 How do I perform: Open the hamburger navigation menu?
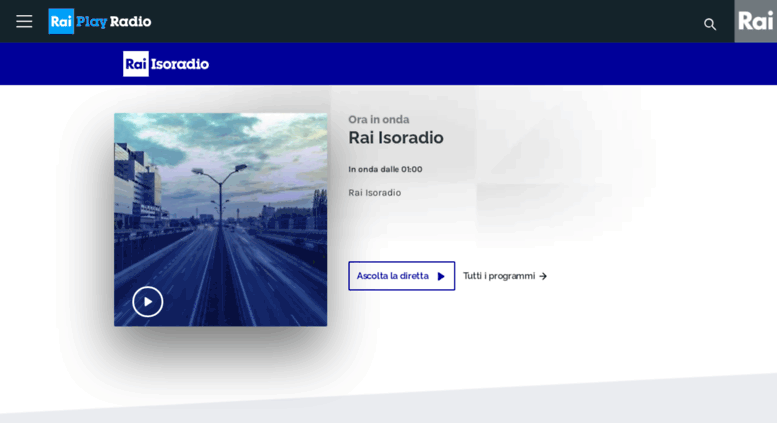[x=24, y=21]
